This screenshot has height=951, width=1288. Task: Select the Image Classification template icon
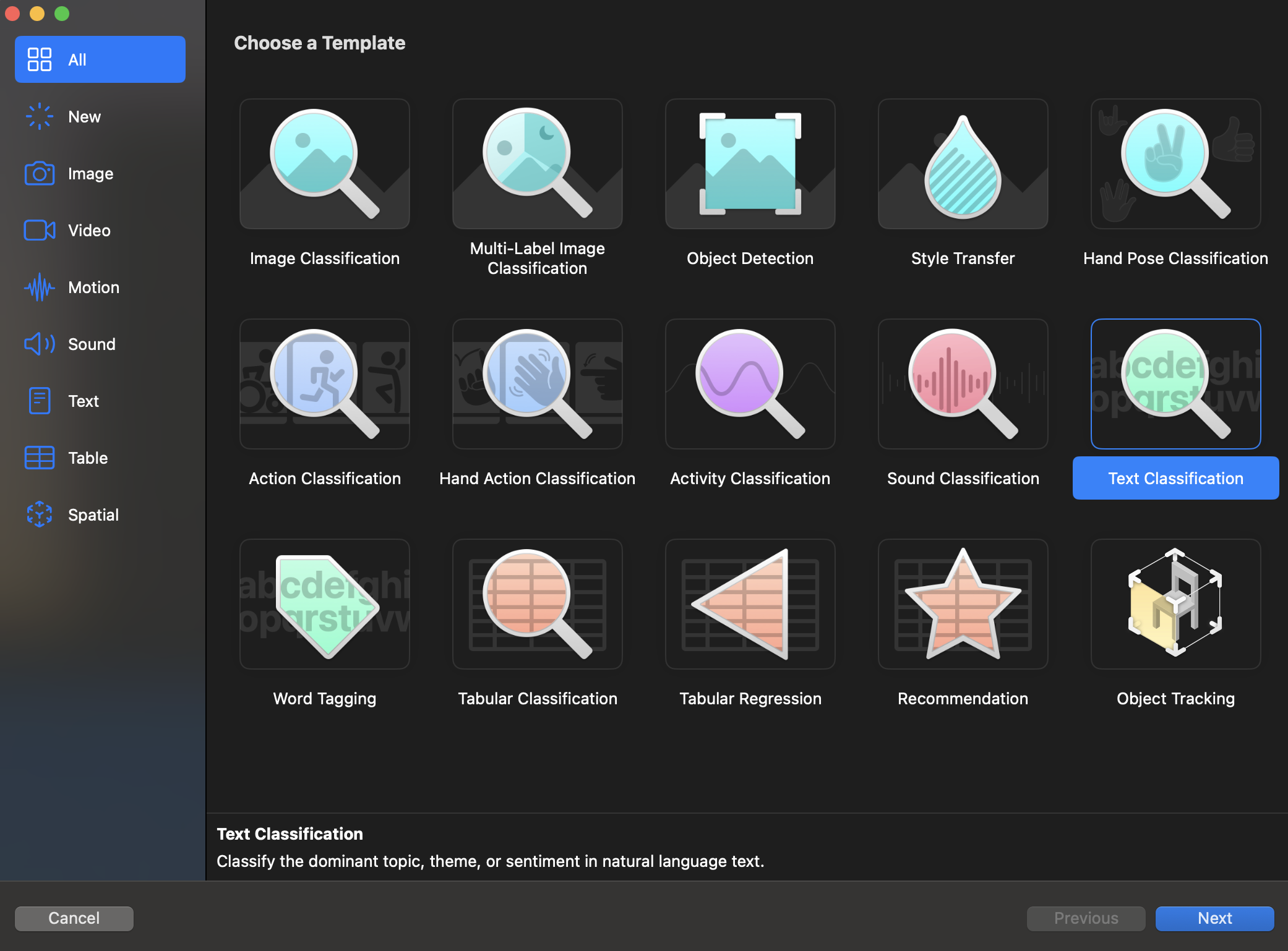[x=324, y=164]
